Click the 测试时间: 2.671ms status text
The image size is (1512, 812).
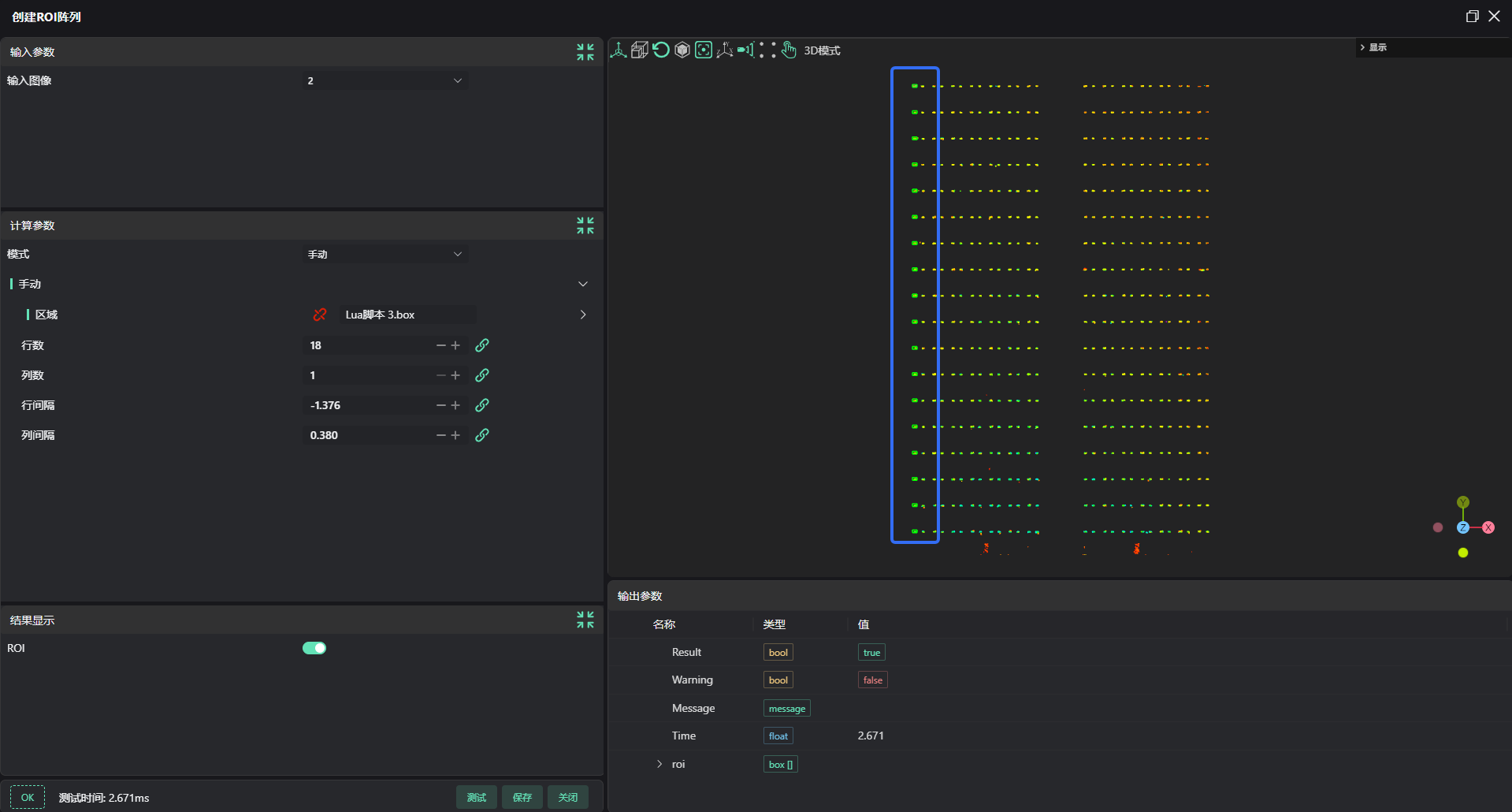pyautogui.click(x=104, y=798)
